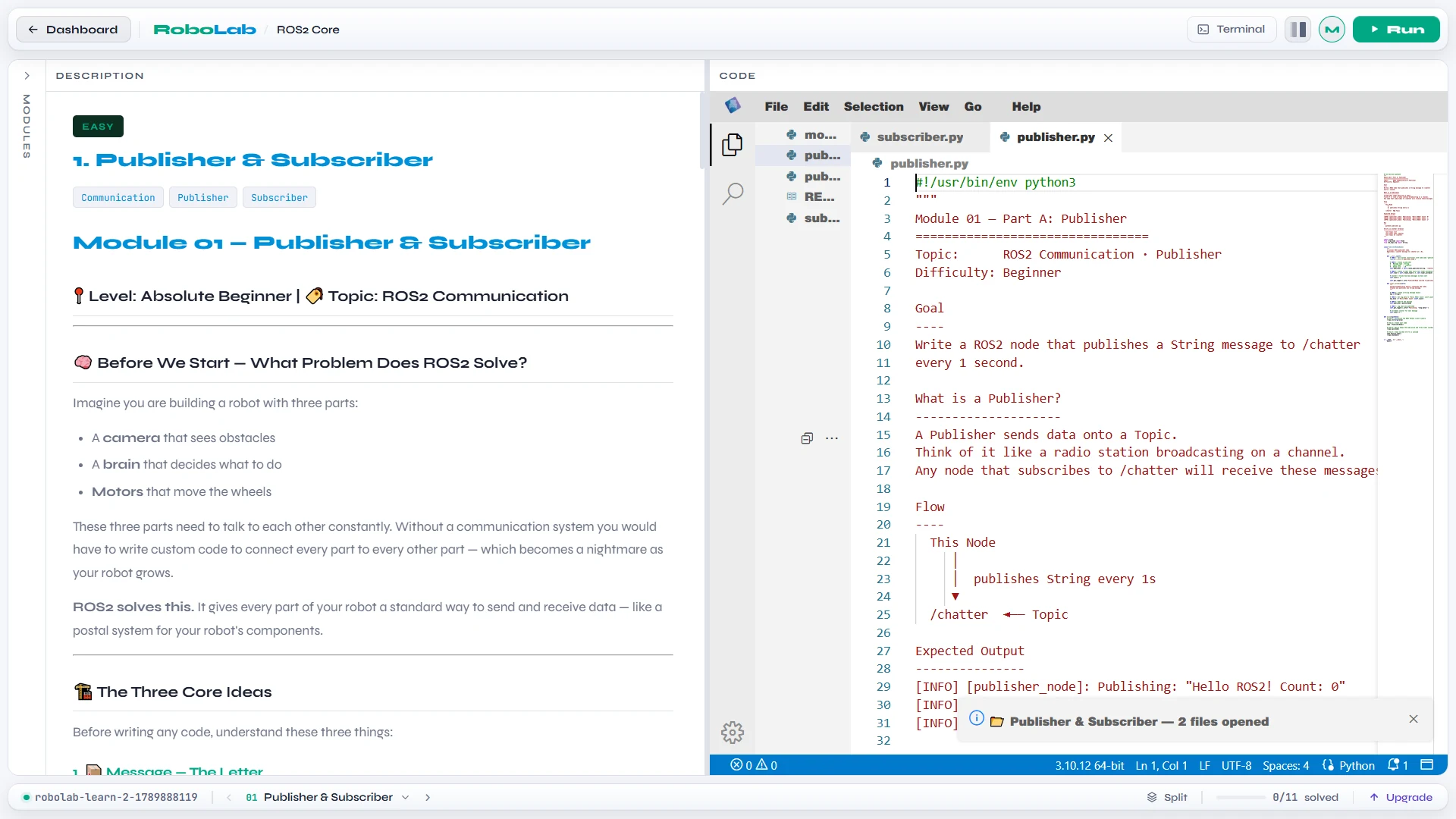Open the explorer more actions ellipsis

click(832, 438)
